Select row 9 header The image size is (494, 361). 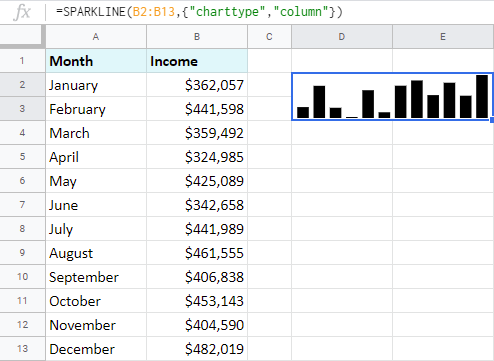(x=22, y=253)
